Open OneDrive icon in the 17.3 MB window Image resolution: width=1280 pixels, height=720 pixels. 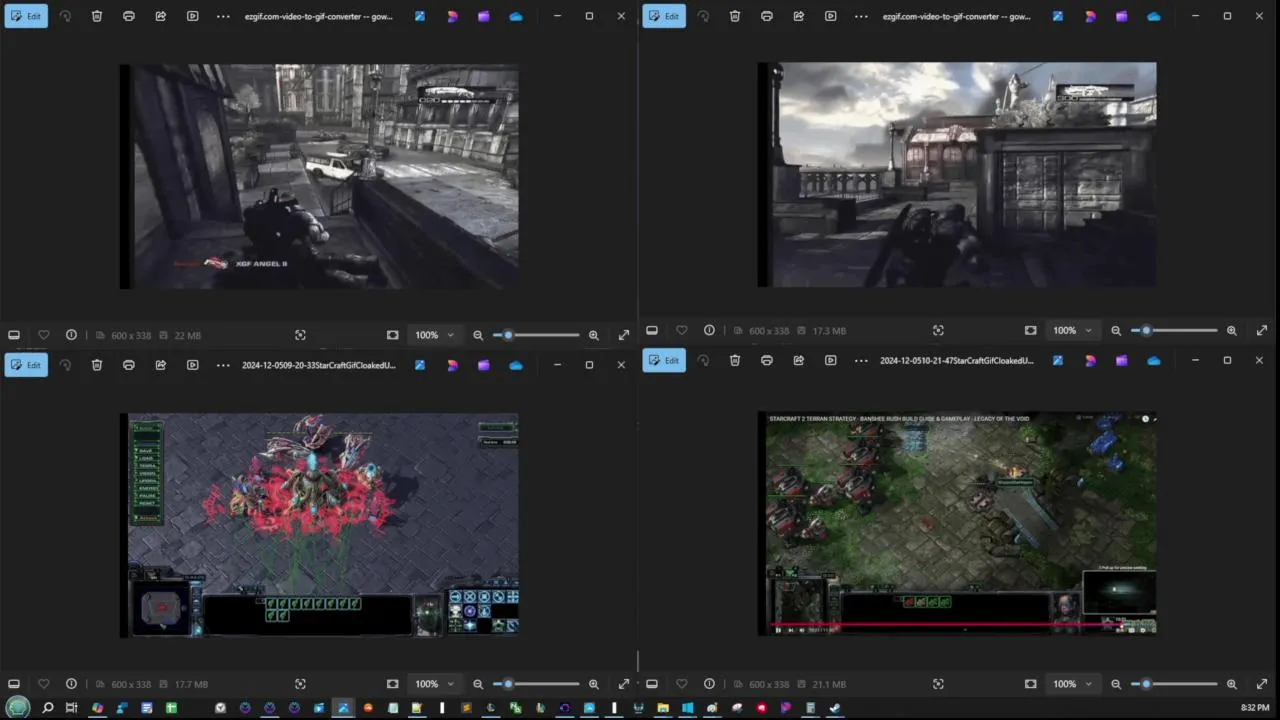point(1154,16)
